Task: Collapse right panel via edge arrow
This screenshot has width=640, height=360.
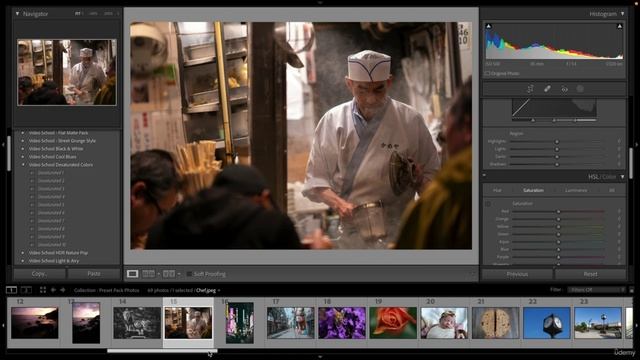Action: coord(636,144)
